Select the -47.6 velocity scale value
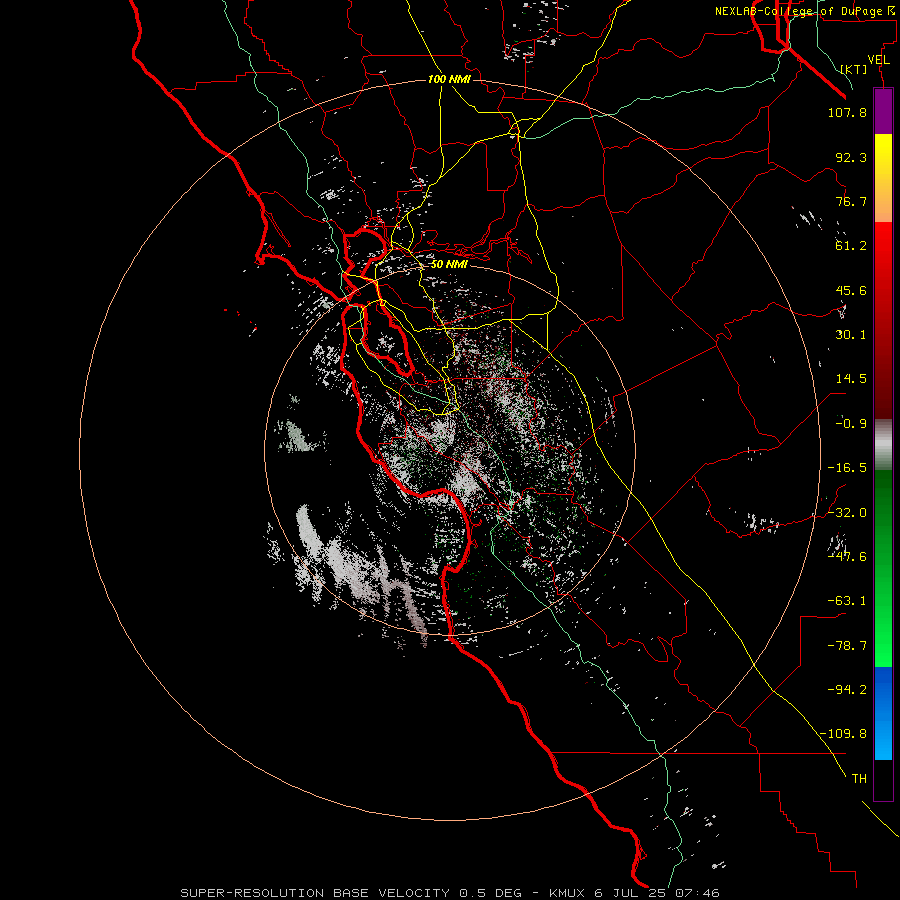 click(847, 557)
